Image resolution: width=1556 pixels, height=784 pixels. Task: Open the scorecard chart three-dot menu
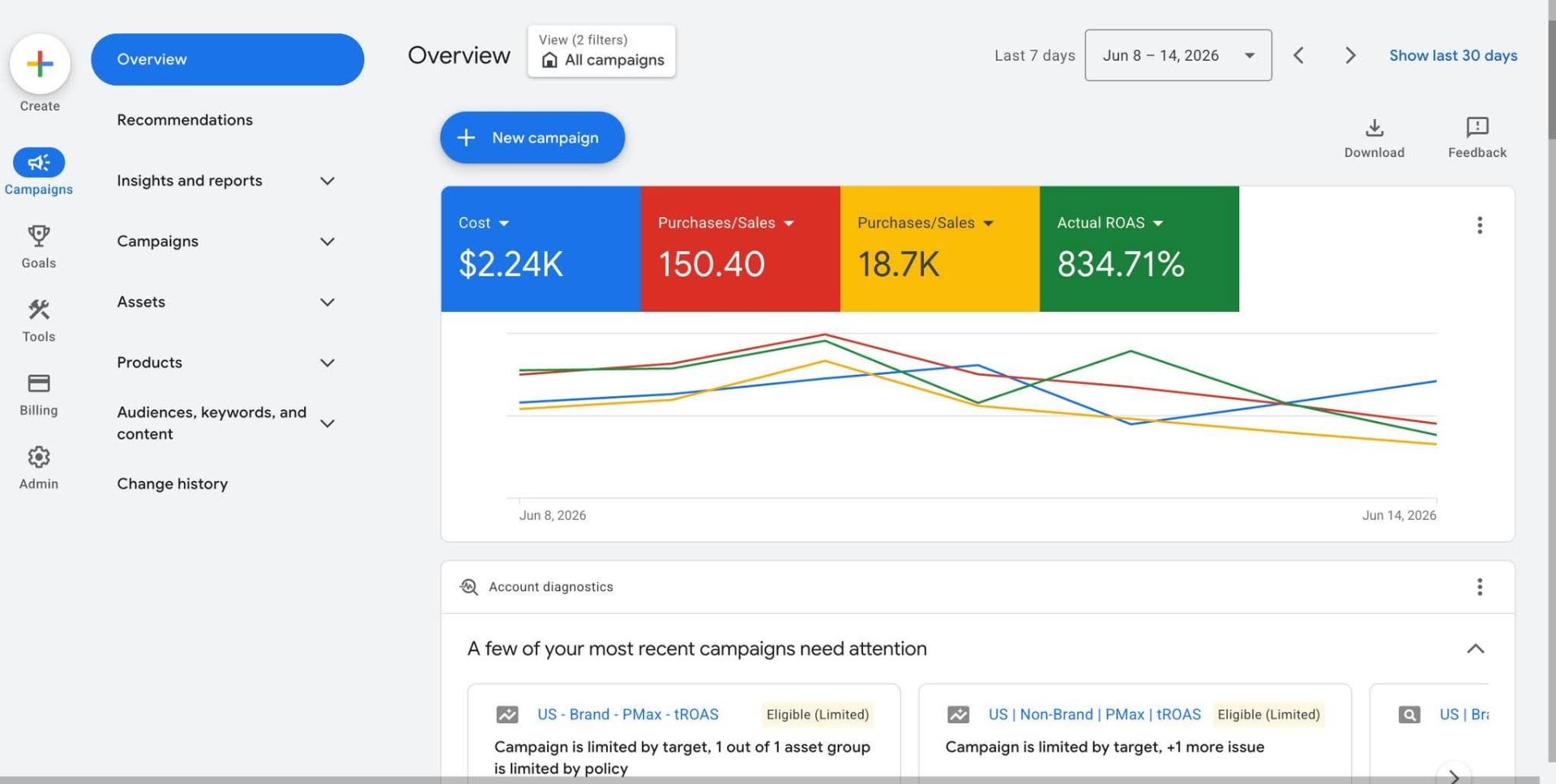1480,225
